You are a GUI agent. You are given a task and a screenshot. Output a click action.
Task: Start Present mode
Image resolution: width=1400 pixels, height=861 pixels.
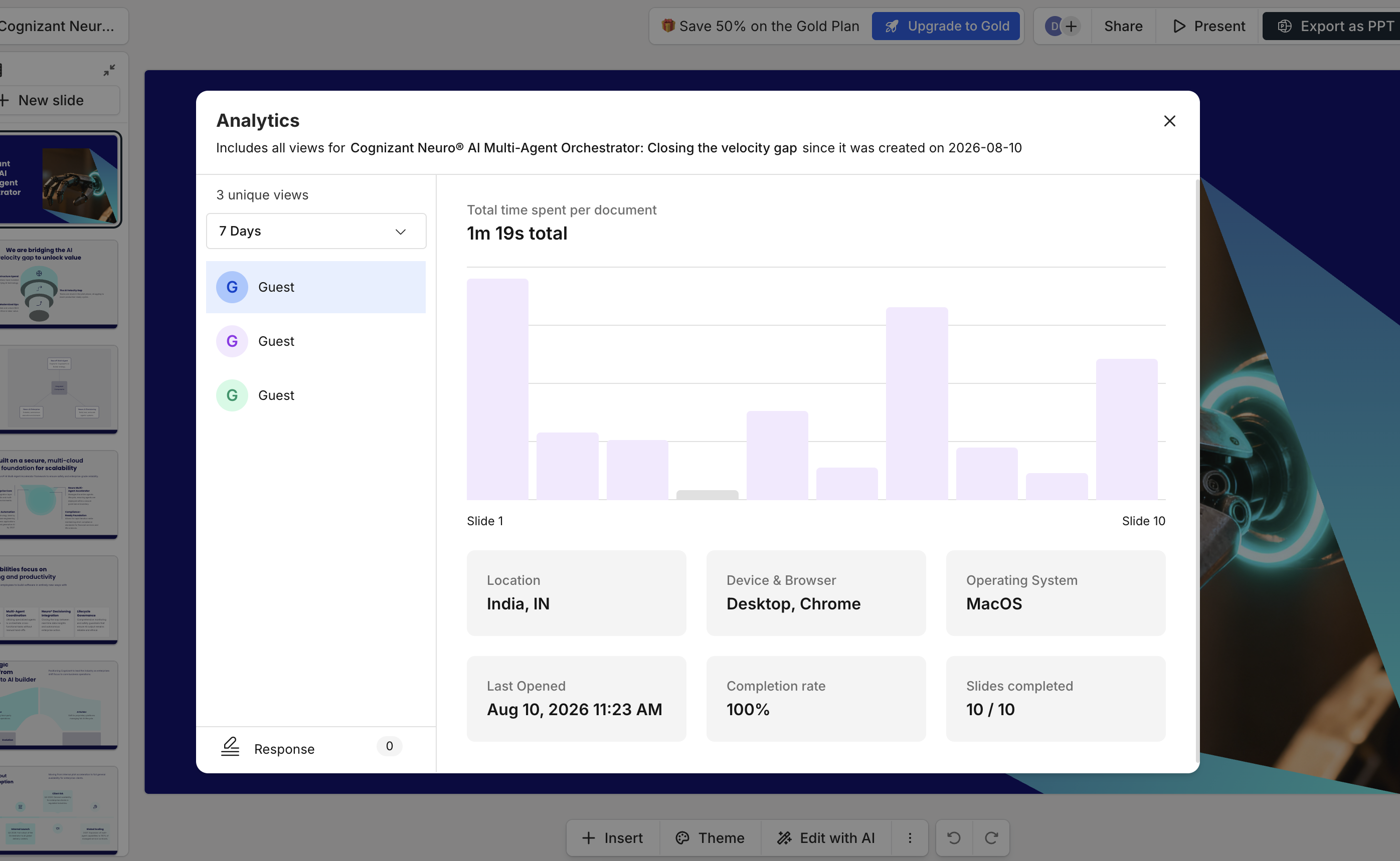click(x=1208, y=26)
